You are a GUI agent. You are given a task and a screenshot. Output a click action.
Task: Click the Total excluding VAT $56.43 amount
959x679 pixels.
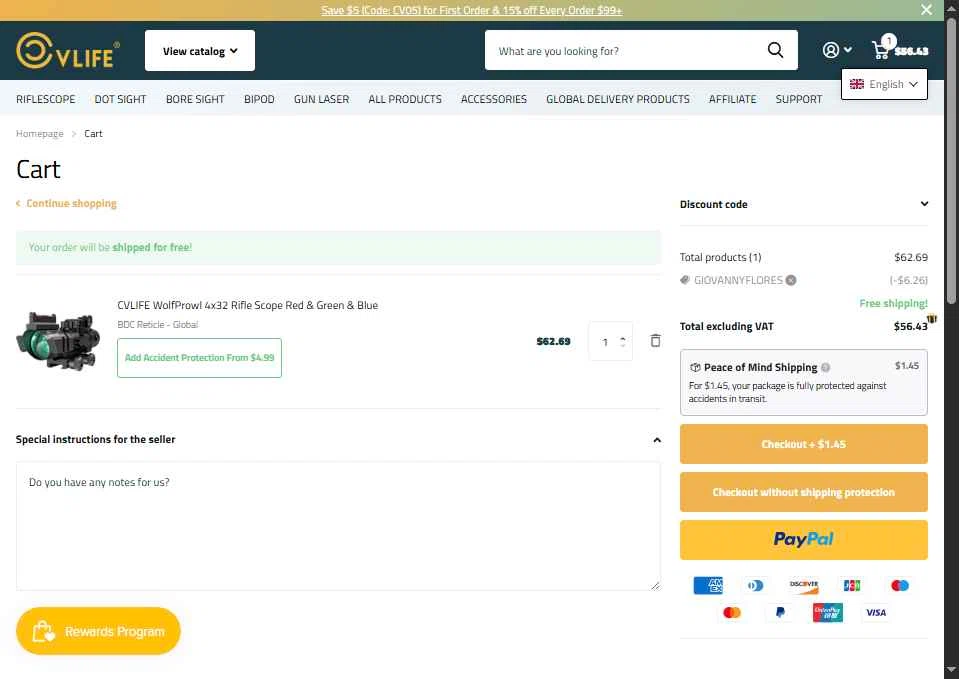910,326
